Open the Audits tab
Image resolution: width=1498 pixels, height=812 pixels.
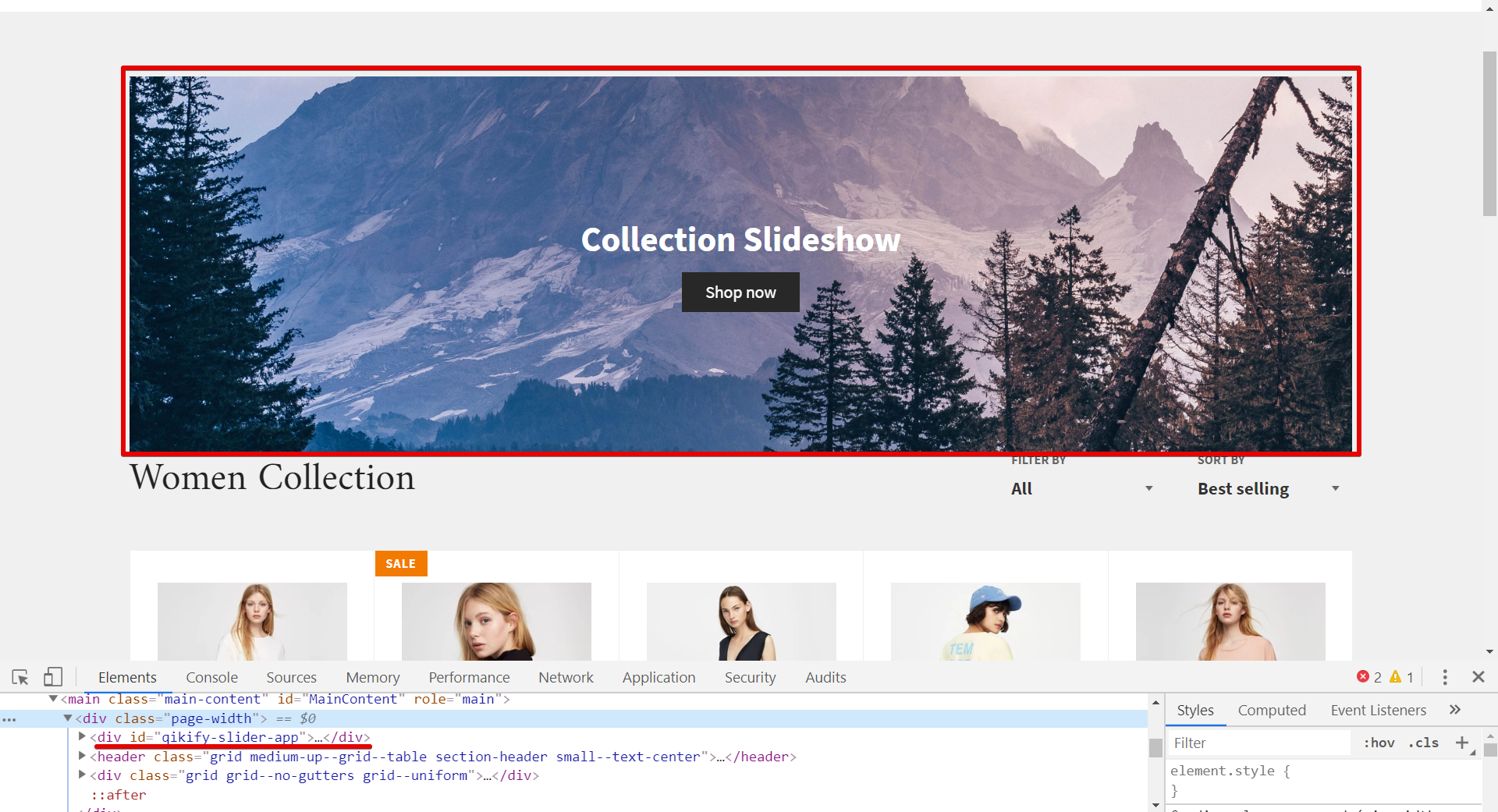click(825, 678)
